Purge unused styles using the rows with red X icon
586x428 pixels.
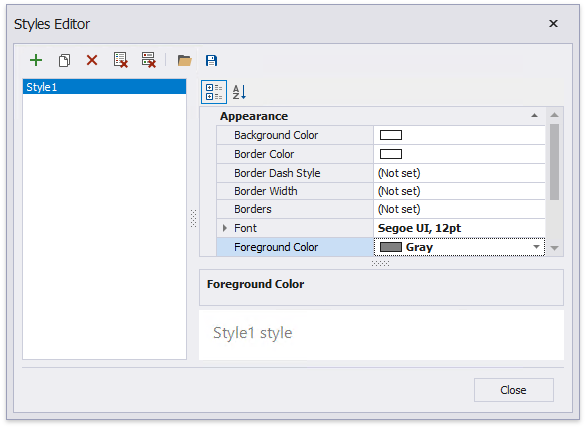pos(149,60)
